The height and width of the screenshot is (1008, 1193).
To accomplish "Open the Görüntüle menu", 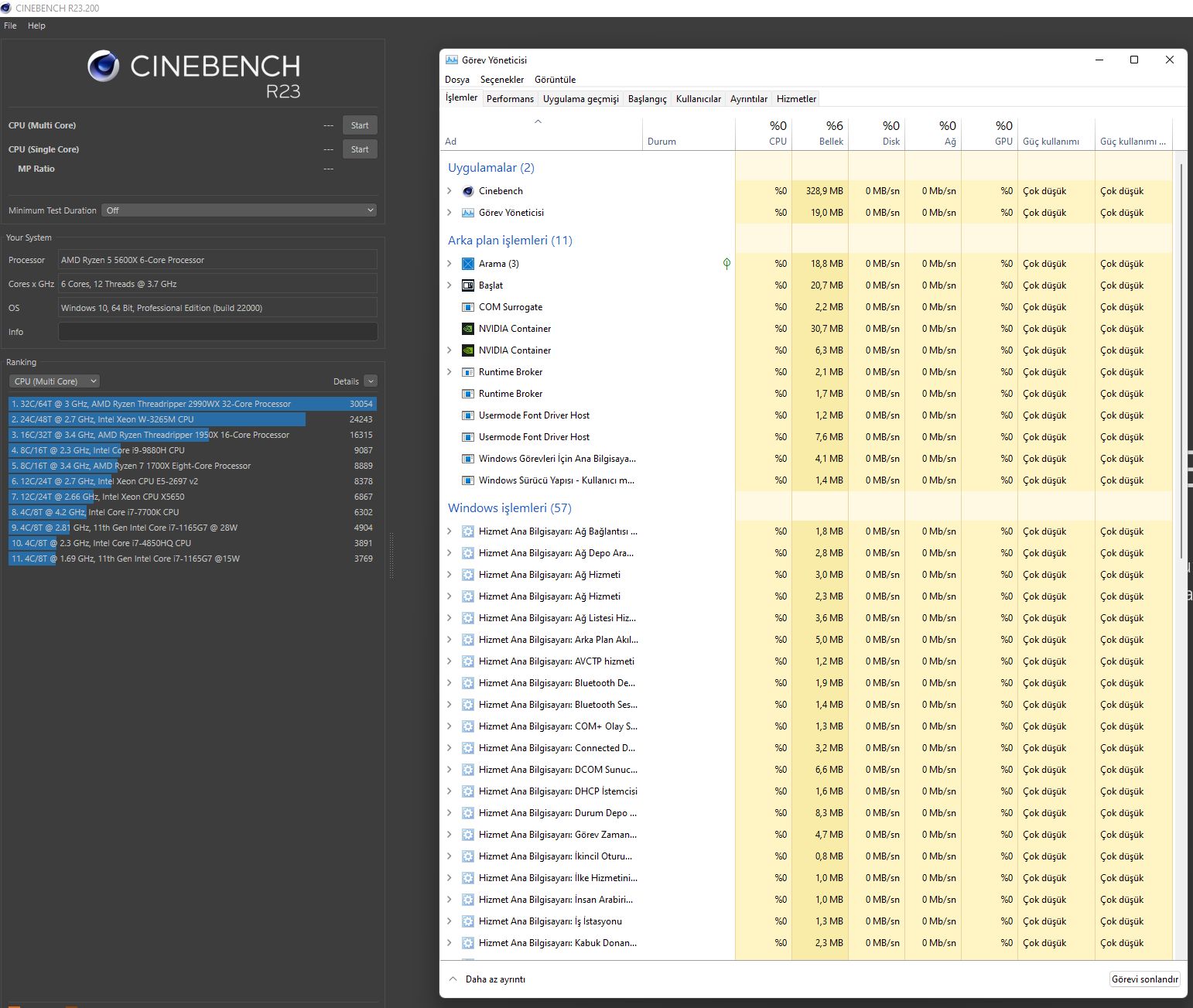I will point(555,80).
